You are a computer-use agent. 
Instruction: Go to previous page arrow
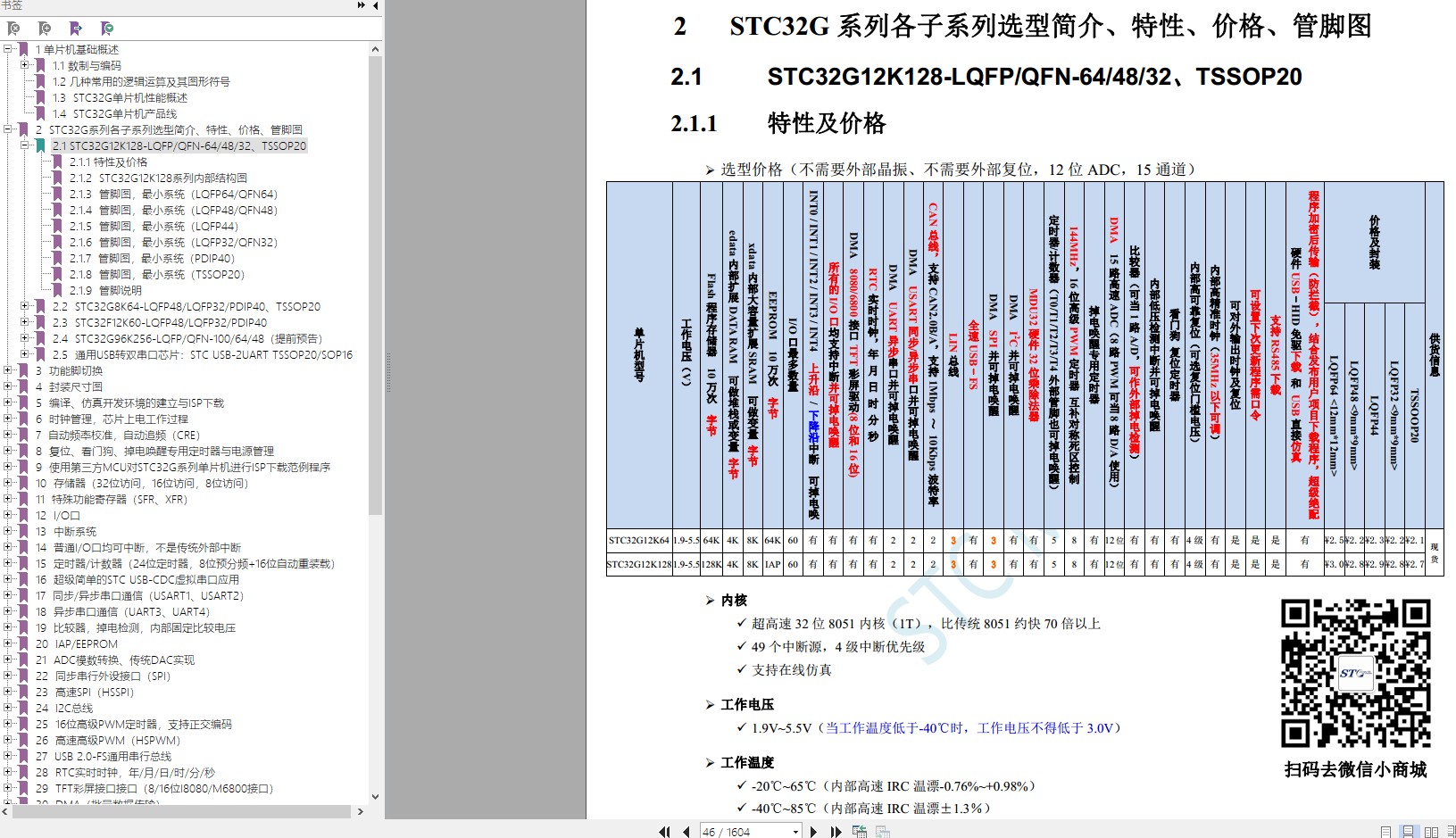click(686, 832)
